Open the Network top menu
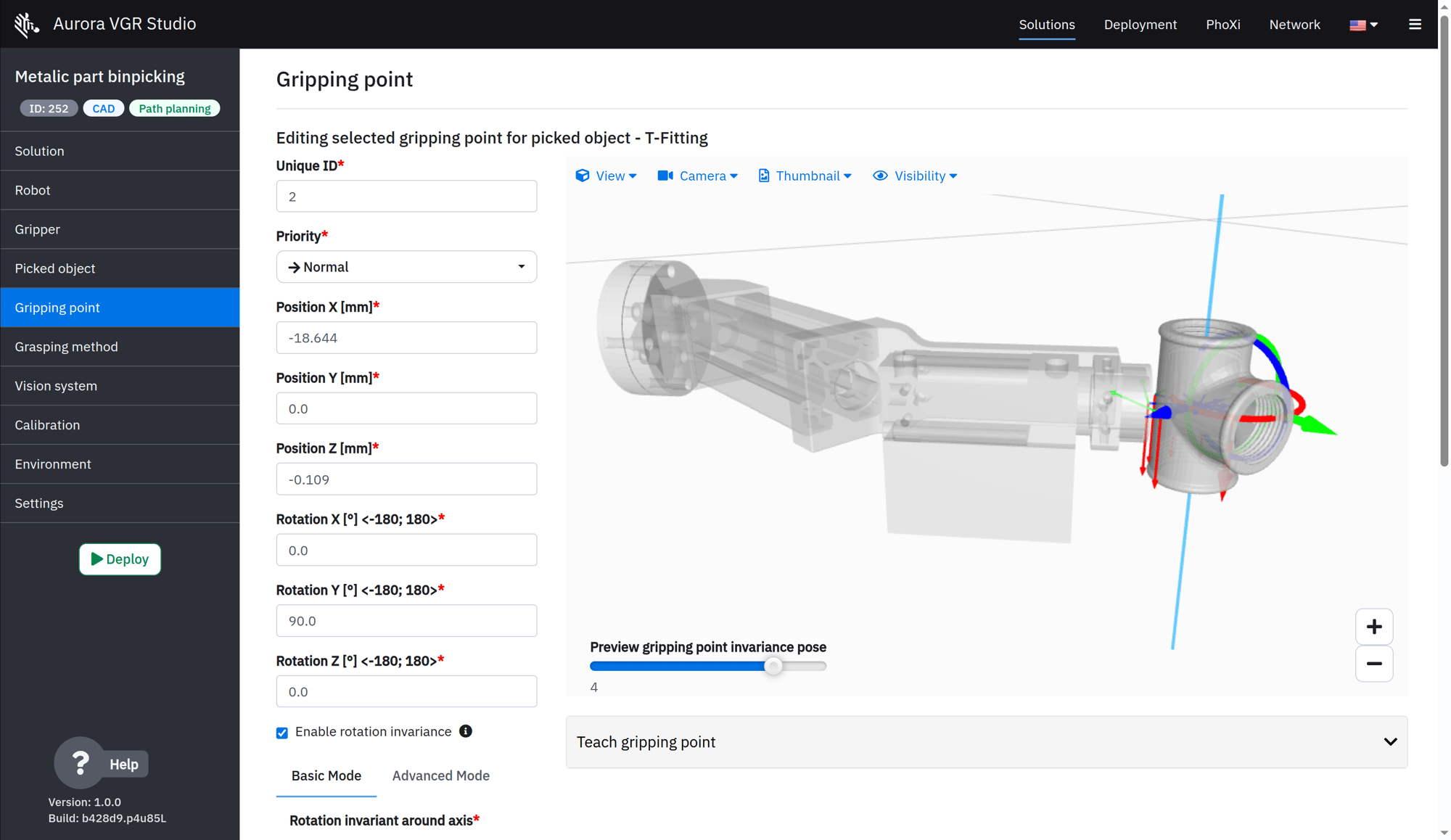Image resolution: width=1451 pixels, height=840 pixels. [1295, 25]
